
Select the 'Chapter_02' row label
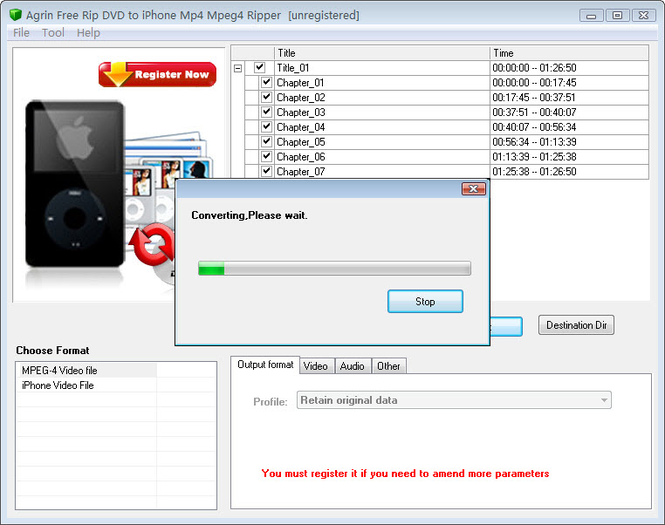coord(301,98)
